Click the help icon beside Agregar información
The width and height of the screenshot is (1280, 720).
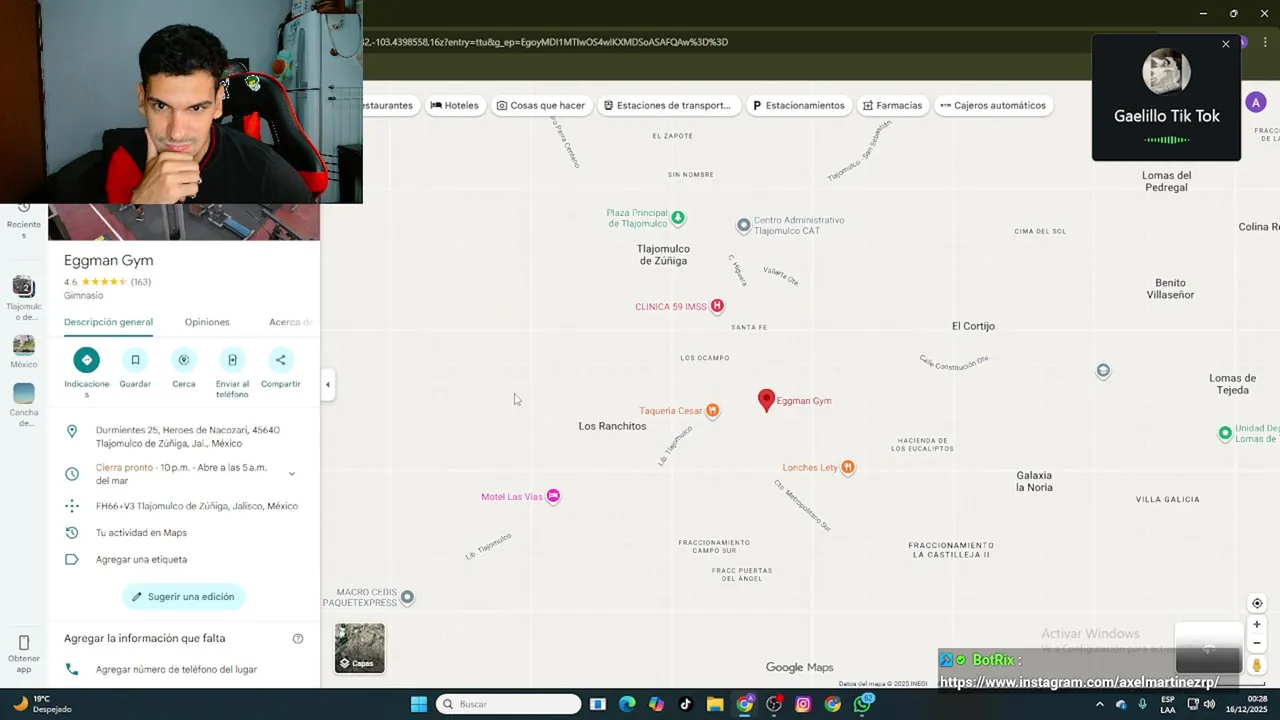(x=298, y=639)
